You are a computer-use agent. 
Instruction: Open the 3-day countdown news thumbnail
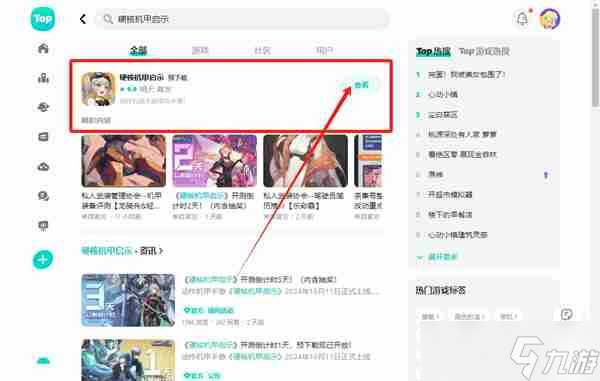128,300
